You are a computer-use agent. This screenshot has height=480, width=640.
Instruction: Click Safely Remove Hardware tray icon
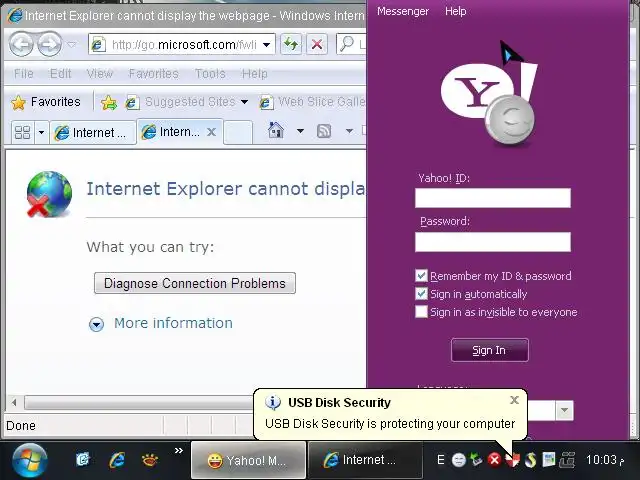(x=476, y=460)
